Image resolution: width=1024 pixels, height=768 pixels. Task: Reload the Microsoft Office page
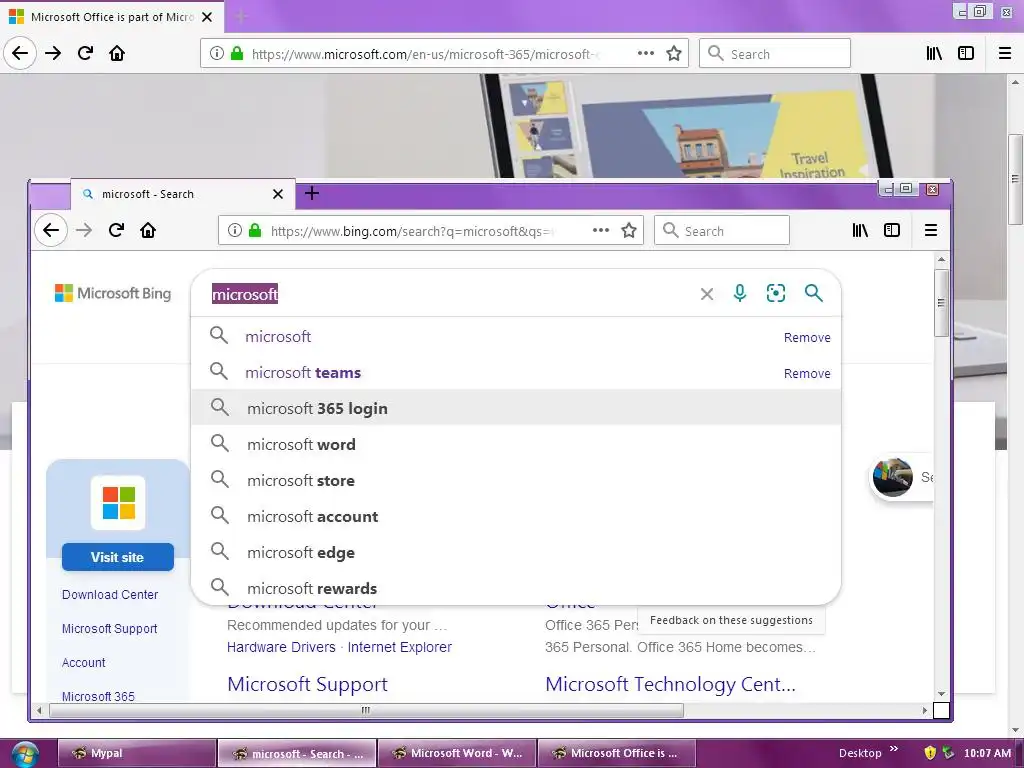click(x=85, y=53)
